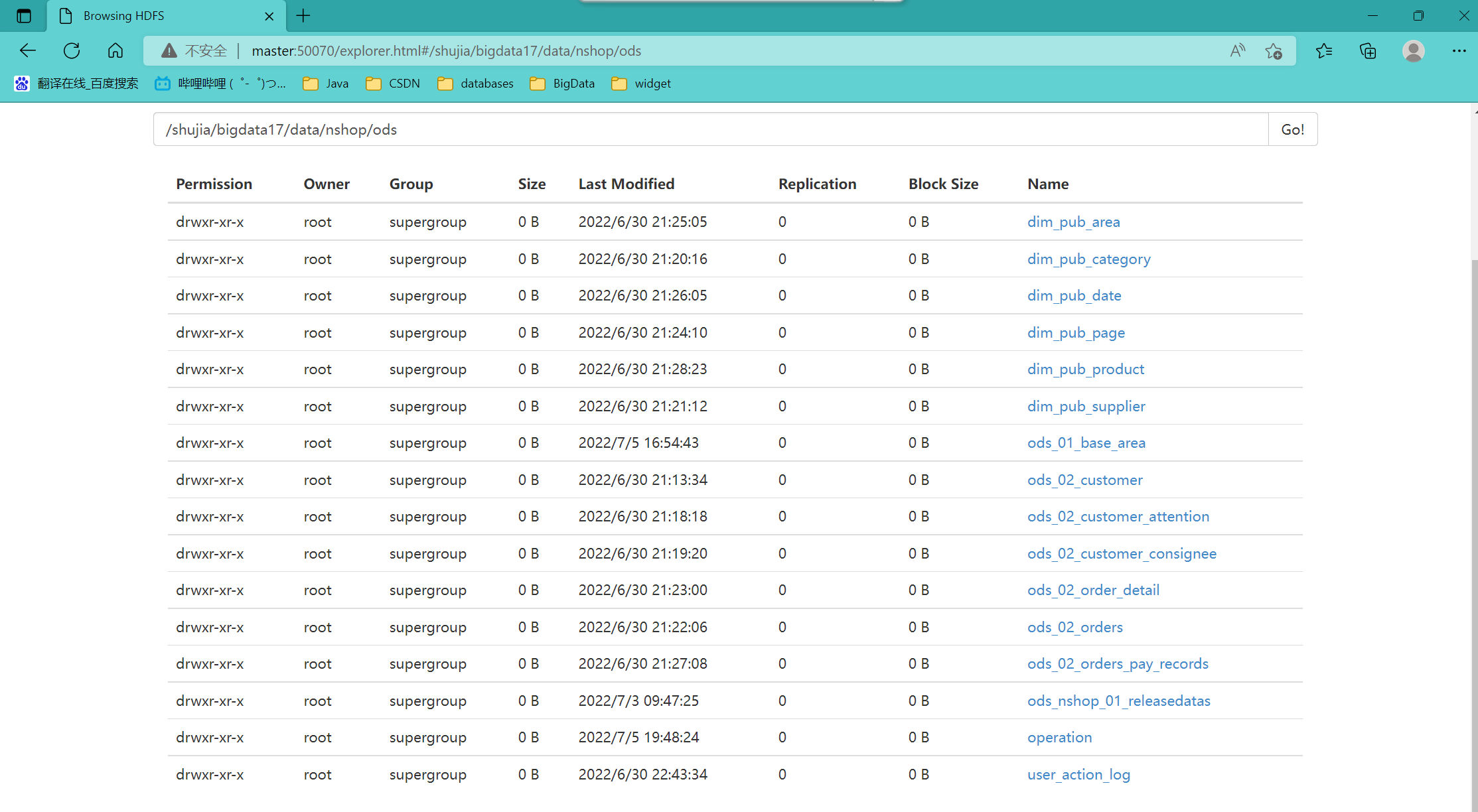The width and height of the screenshot is (1478, 812).
Task: Refresh the page with reload icon
Action: (x=72, y=51)
